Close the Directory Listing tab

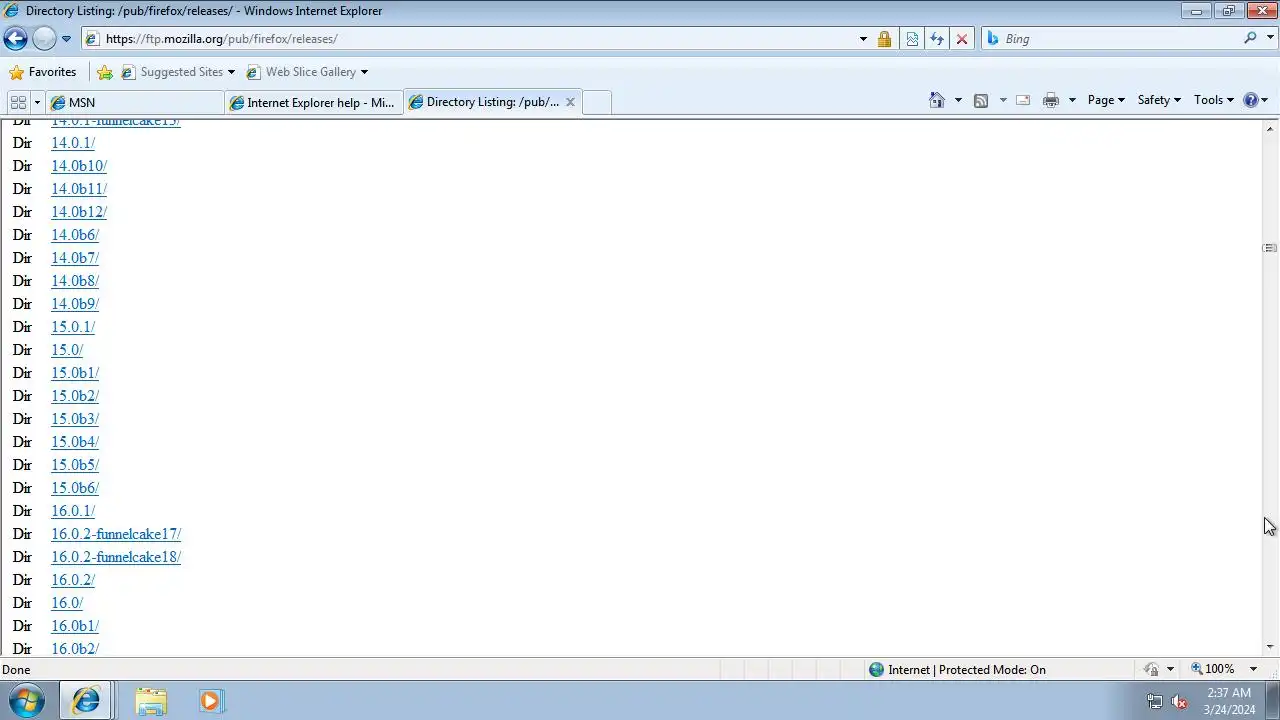coord(570,102)
